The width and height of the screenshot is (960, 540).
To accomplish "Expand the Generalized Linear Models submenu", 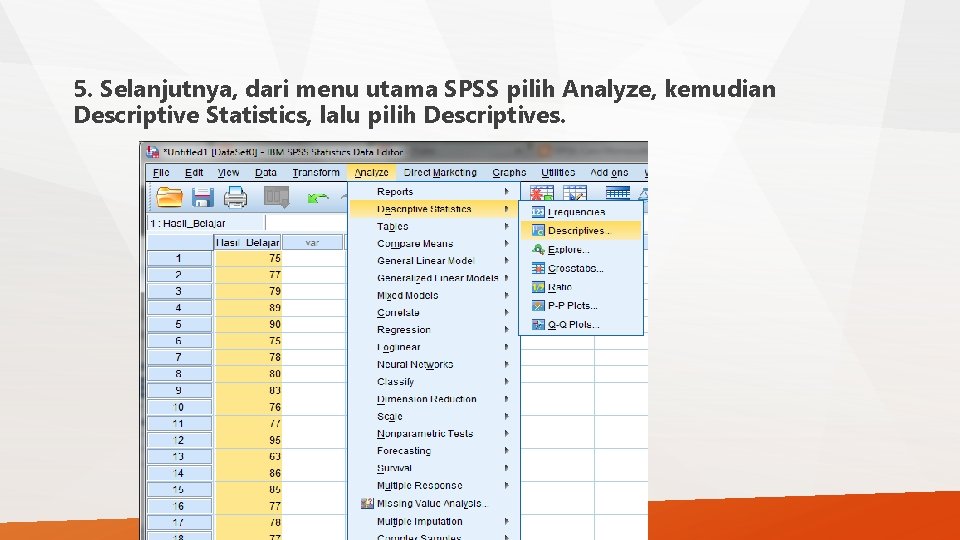I will pyautogui.click(x=434, y=278).
